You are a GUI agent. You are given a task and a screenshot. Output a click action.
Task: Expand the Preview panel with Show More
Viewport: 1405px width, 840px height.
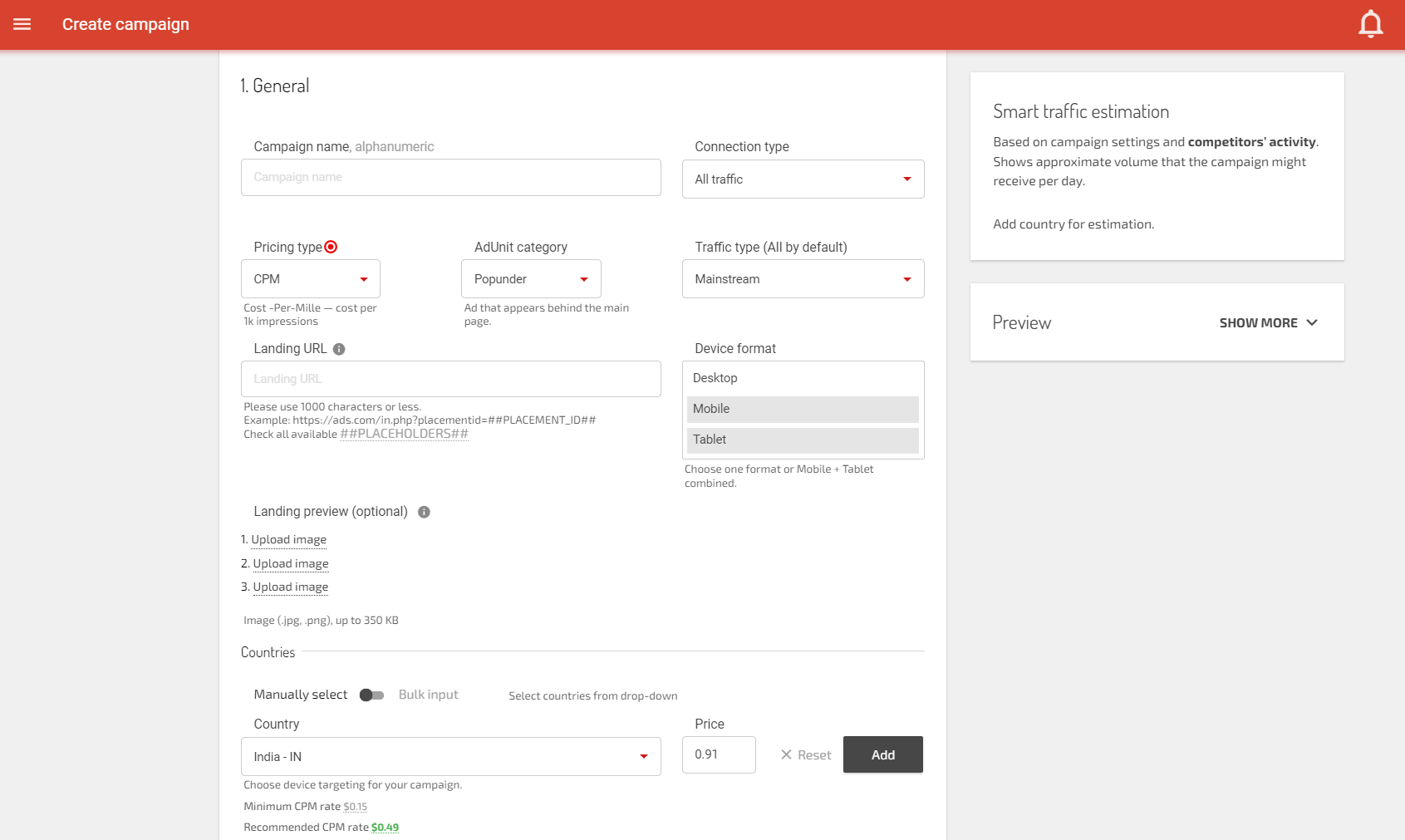click(x=1268, y=322)
